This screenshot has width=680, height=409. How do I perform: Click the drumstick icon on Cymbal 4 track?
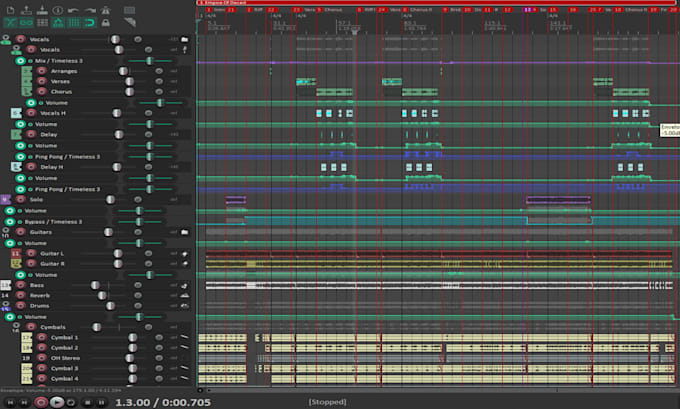click(x=185, y=378)
